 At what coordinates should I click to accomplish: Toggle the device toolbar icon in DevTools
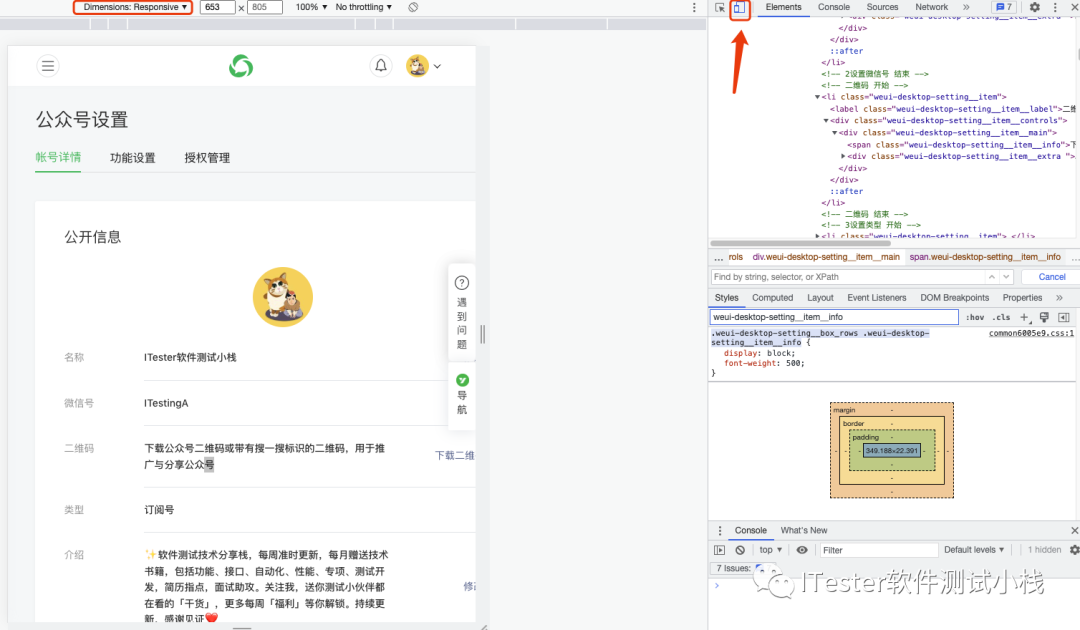tap(739, 8)
